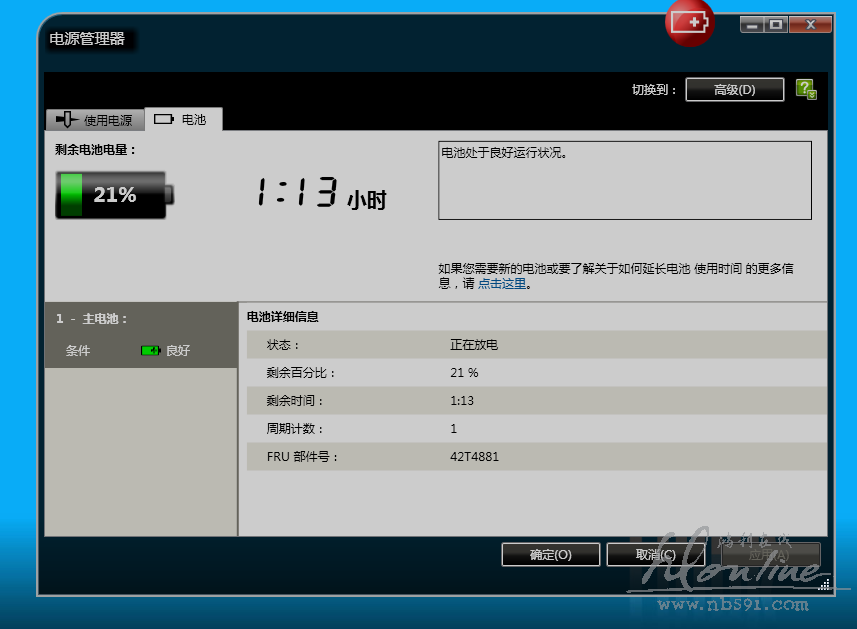Select the 电池 tab
The height and width of the screenshot is (629, 857).
pyautogui.click(x=184, y=119)
